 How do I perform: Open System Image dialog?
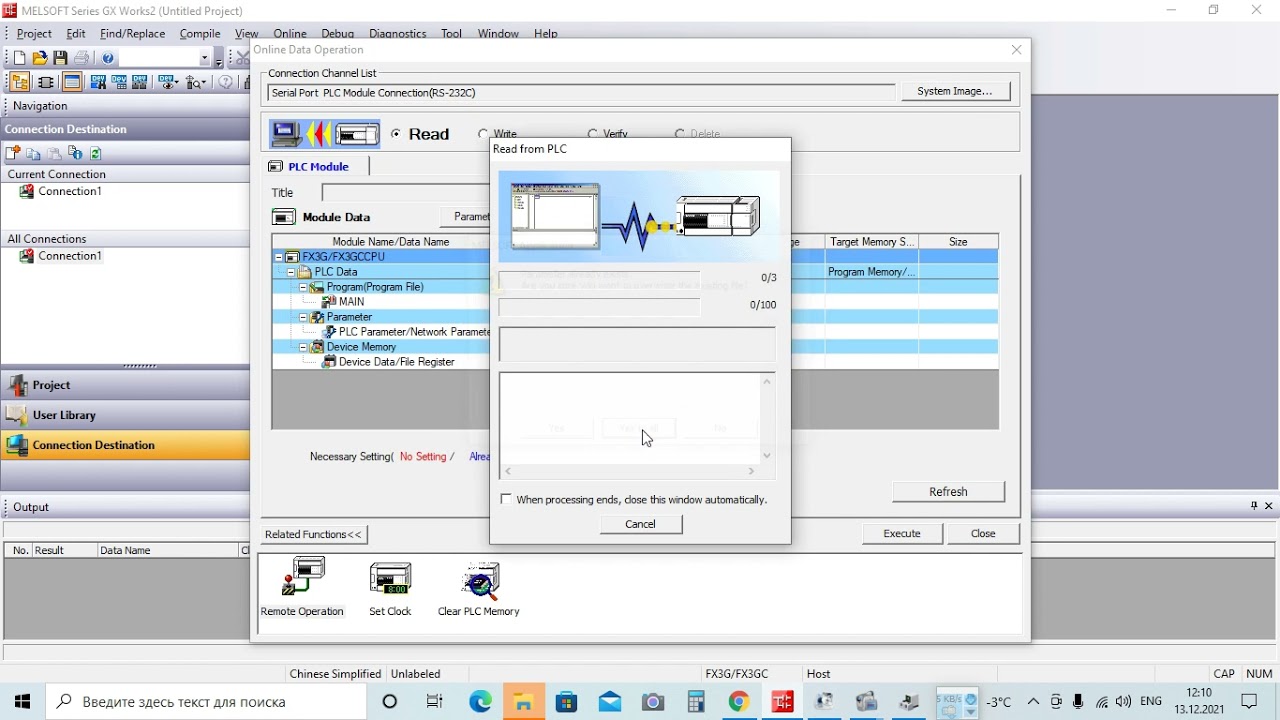[955, 91]
